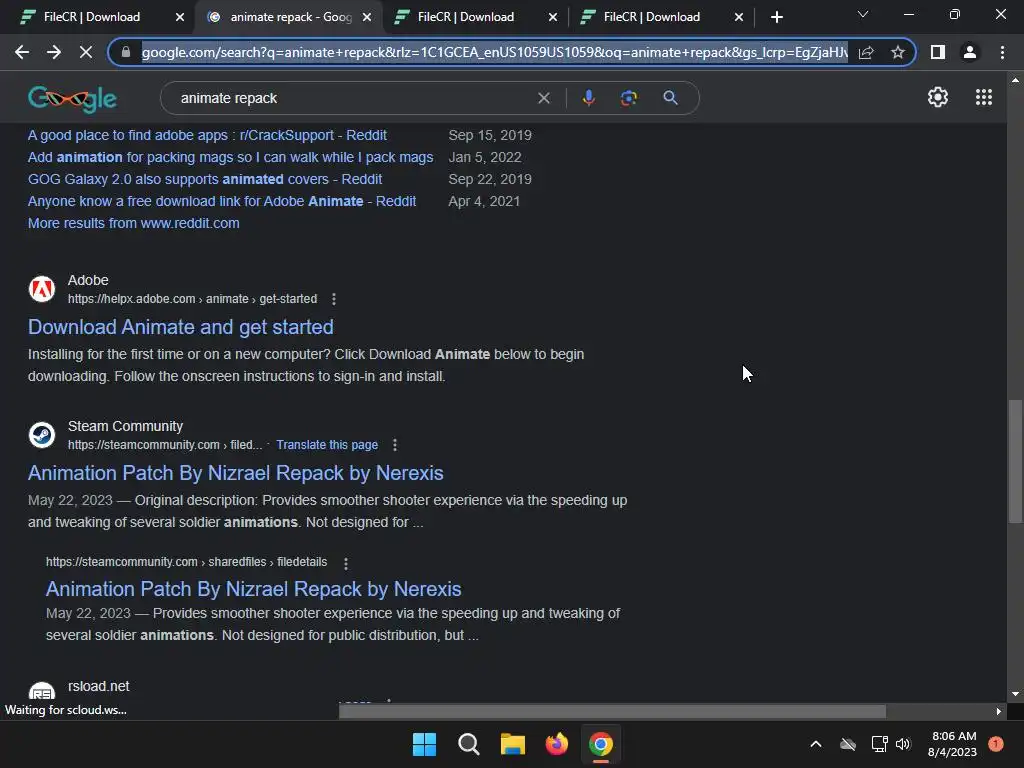The image size is (1024, 768).
Task: Open new browser tab
Action: (x=776, y=17)
